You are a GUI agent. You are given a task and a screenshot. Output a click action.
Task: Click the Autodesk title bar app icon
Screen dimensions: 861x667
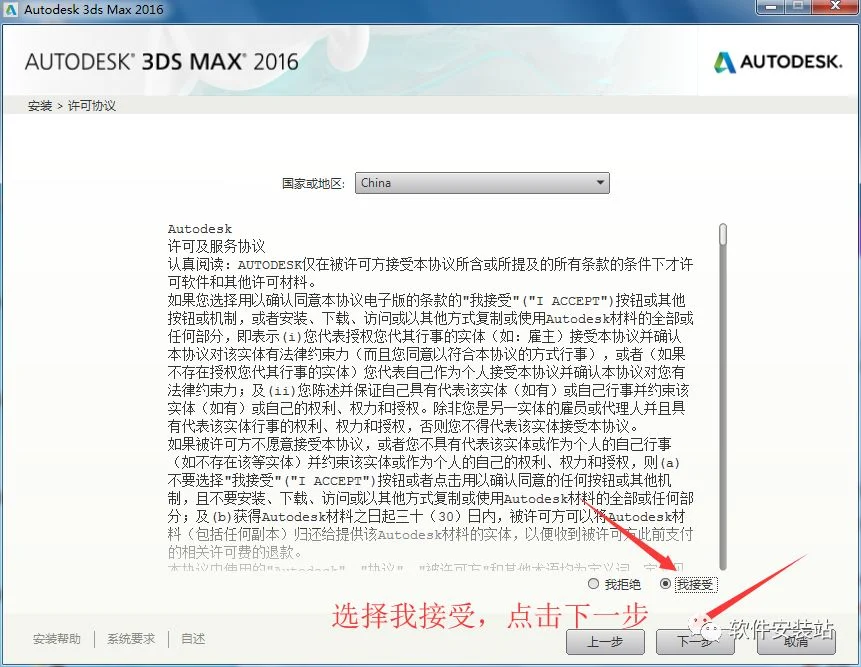[x=10, y=9]
